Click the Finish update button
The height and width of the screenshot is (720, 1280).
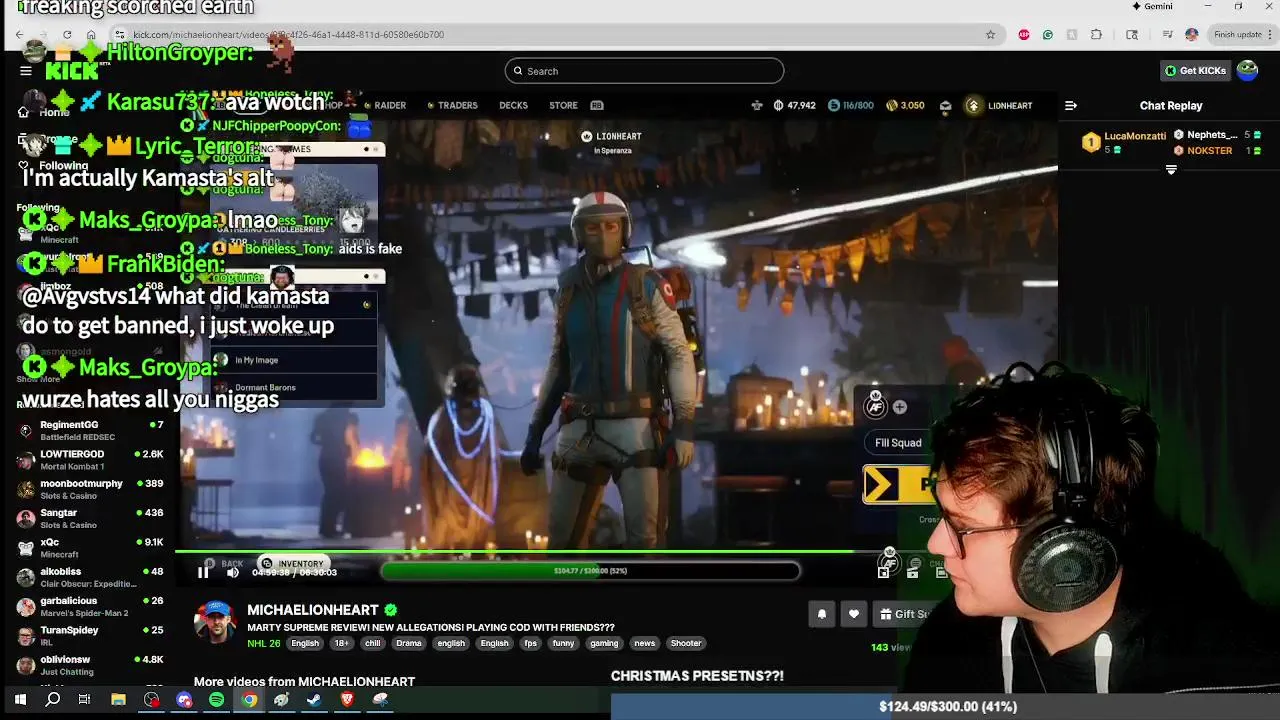click(x=1241, y=34)
